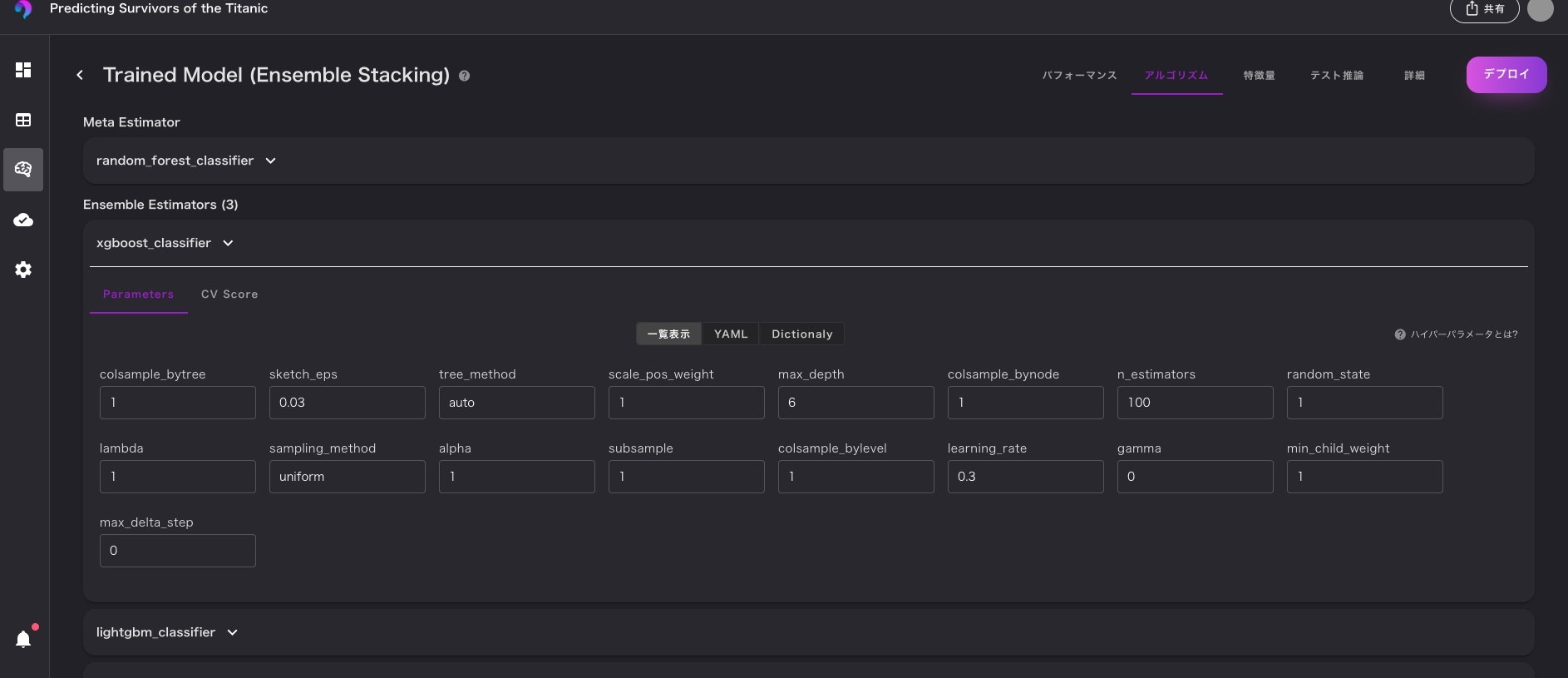Switch to the 特徴量 tab
1568x678 pixels.
(1259, 76)
